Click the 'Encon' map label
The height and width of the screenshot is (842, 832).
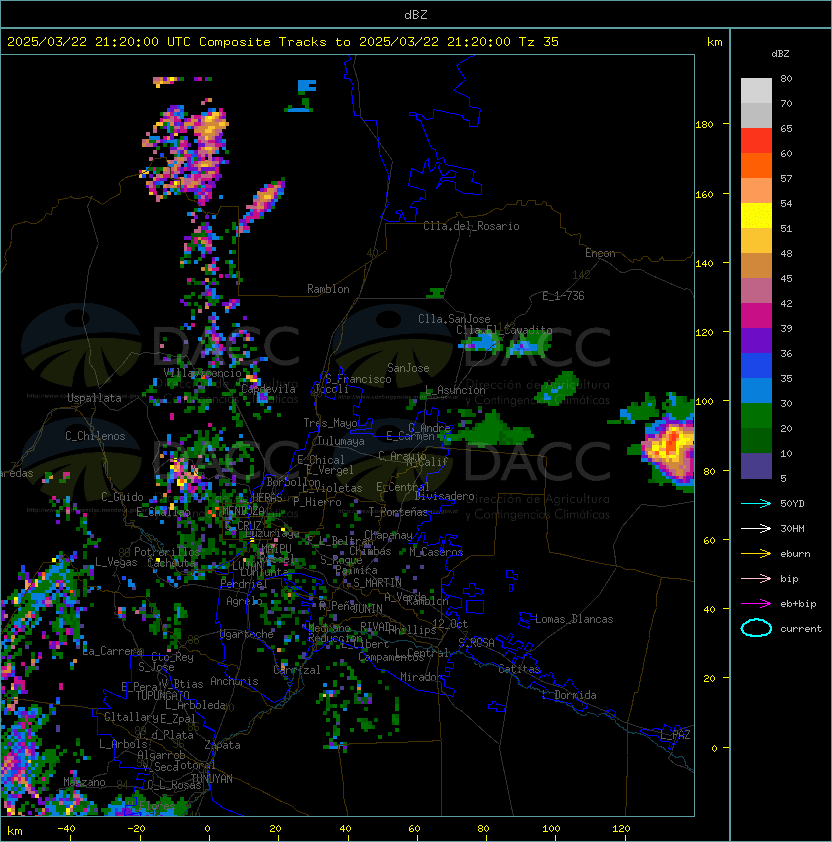600,253
